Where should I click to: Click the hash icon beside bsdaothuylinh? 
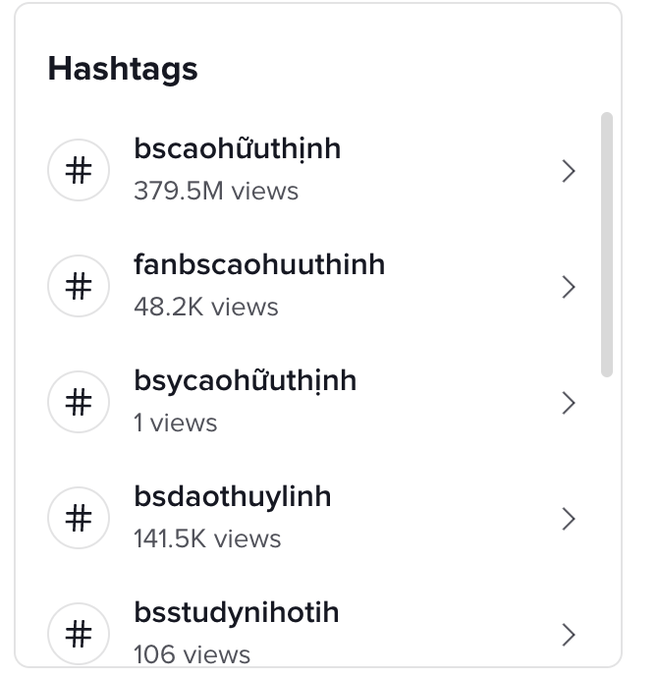tap(78, 518)
